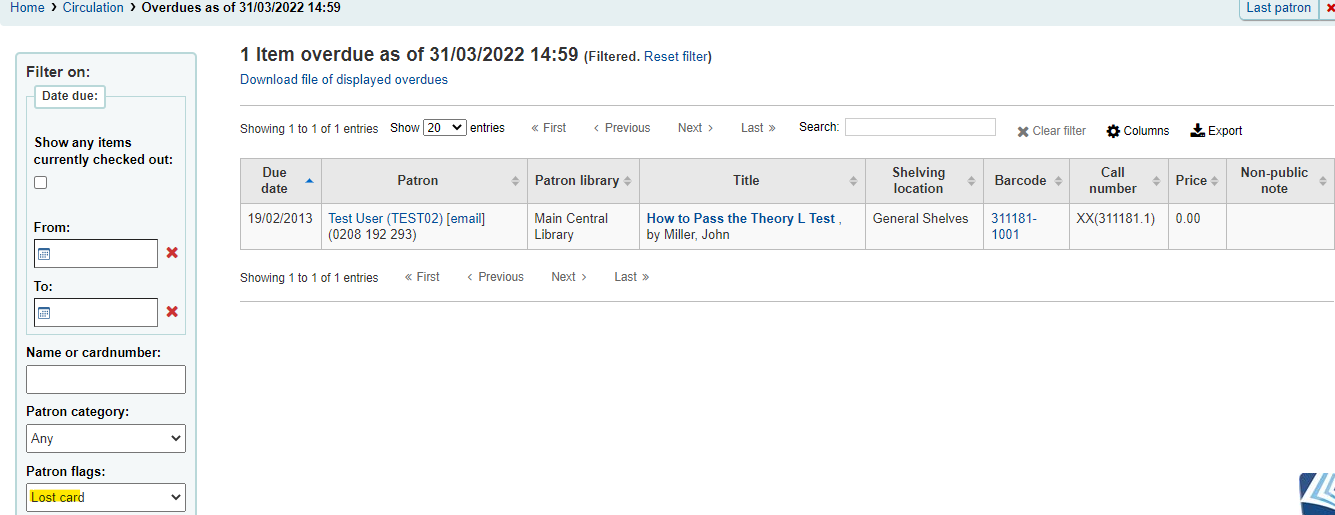Expand the Patron category dropdown

pos(106,438)
